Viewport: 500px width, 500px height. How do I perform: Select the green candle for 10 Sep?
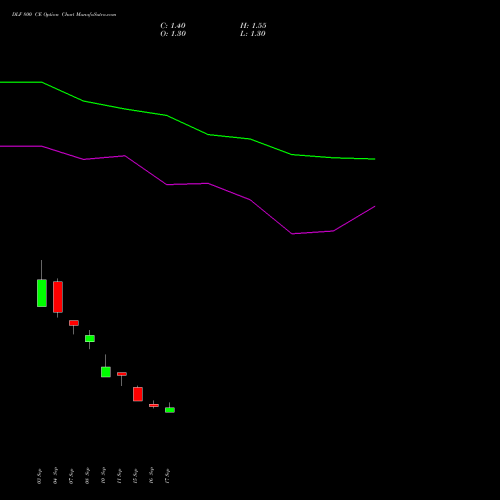point(106,372)
